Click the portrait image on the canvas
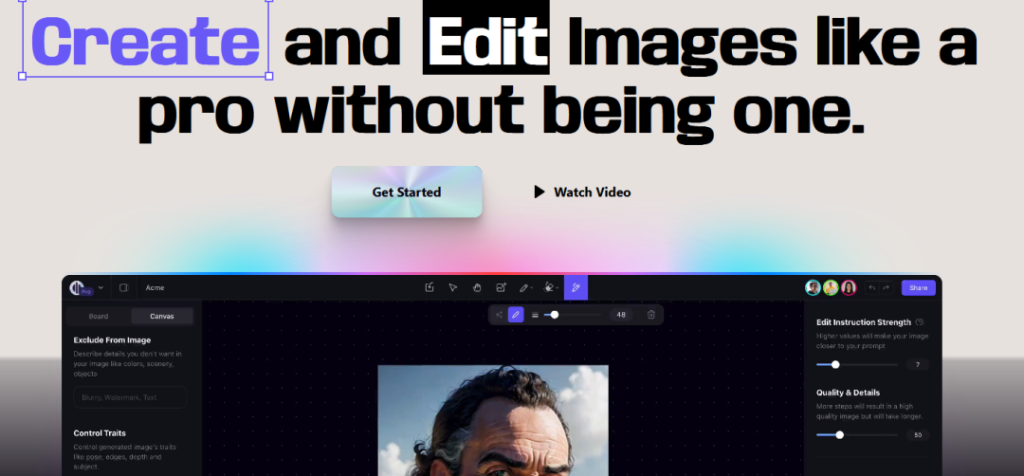The height and width of the screenshot is (476, 1024). [493, 420]
